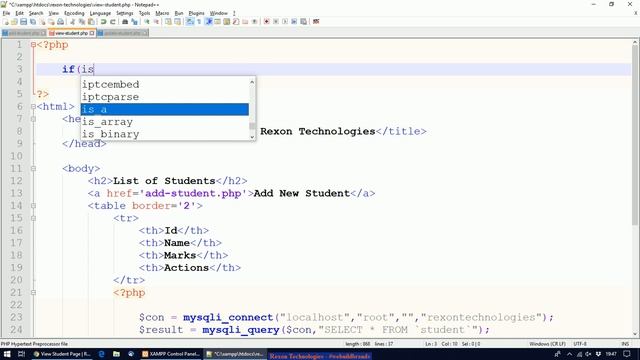Click the UTF-8 encoding status field

[580, 344]
